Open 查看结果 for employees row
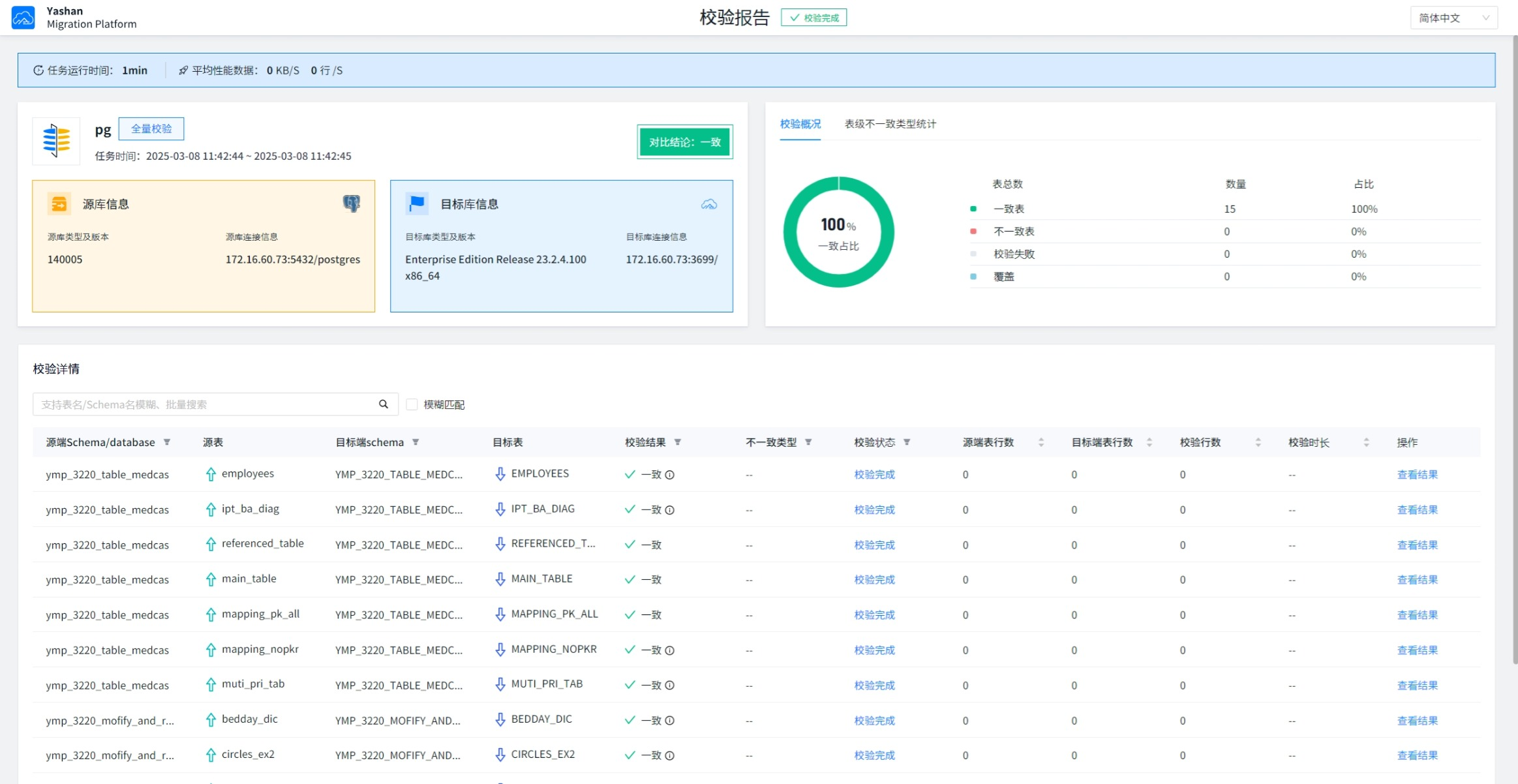Image resolution: width=1518 pixels, height=784 pixels. 1418,475
